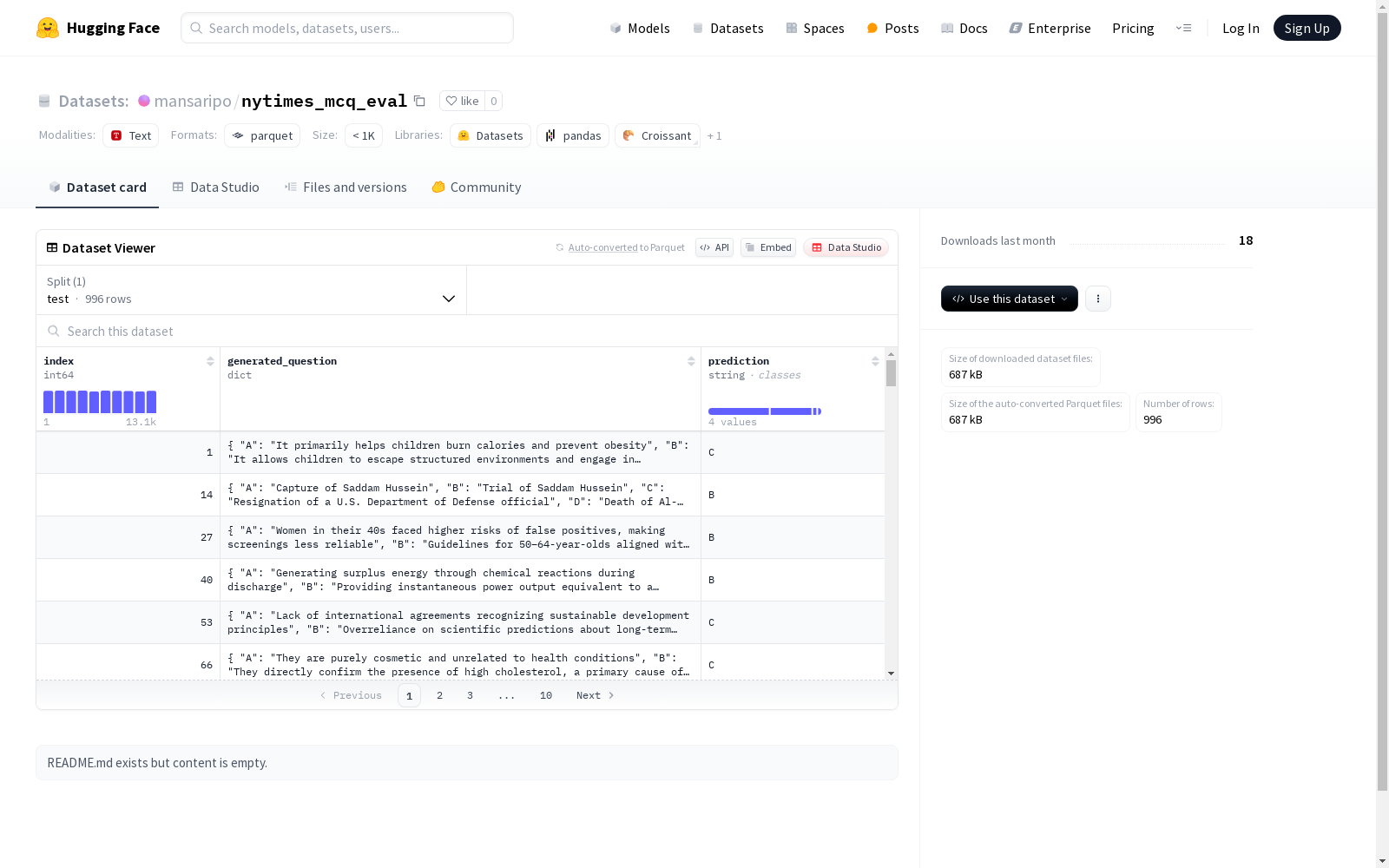Focus the Search this dataset field

point(467,331)
